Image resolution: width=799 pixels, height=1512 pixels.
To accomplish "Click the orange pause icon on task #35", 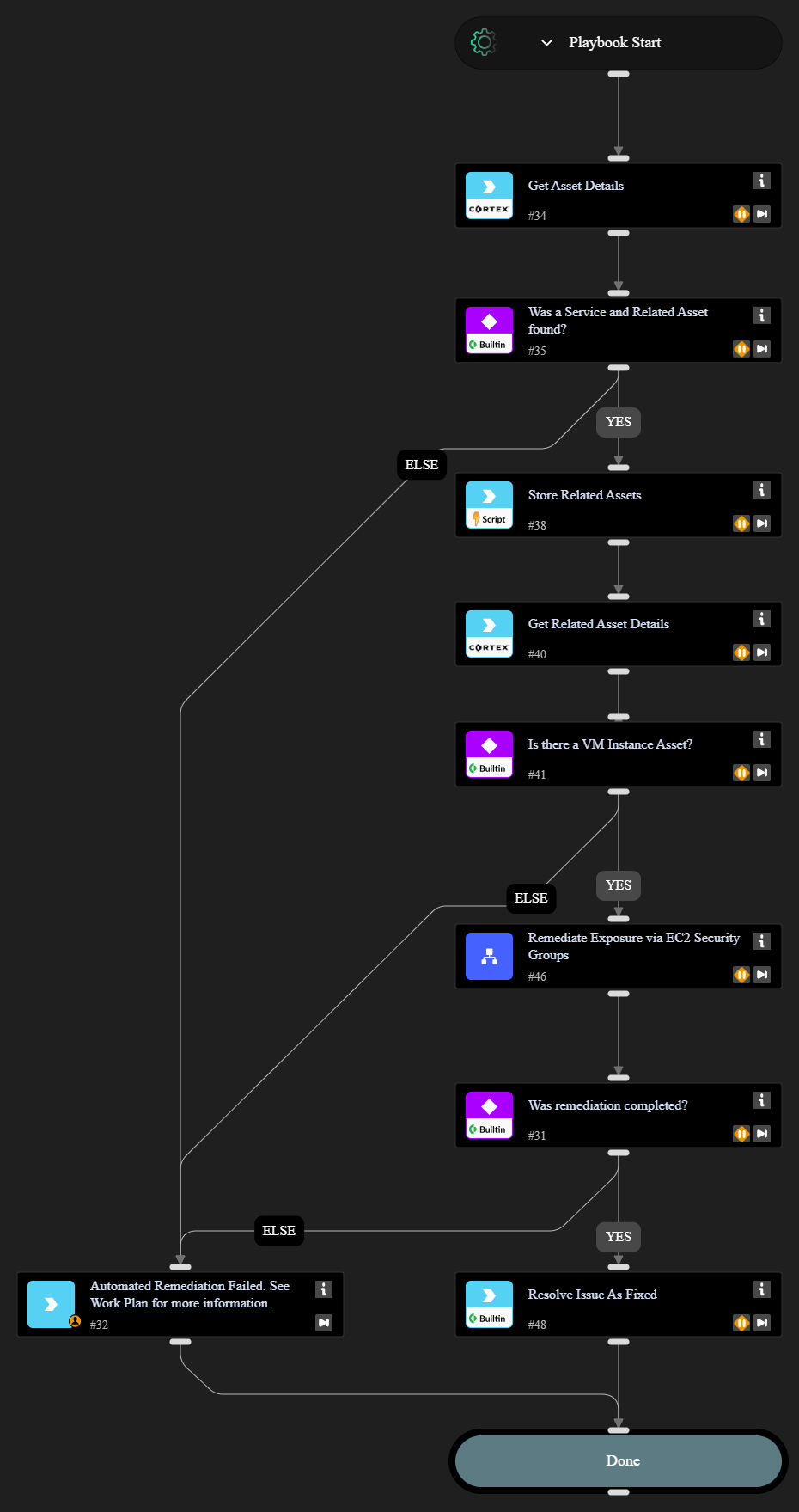I will 741,349.
